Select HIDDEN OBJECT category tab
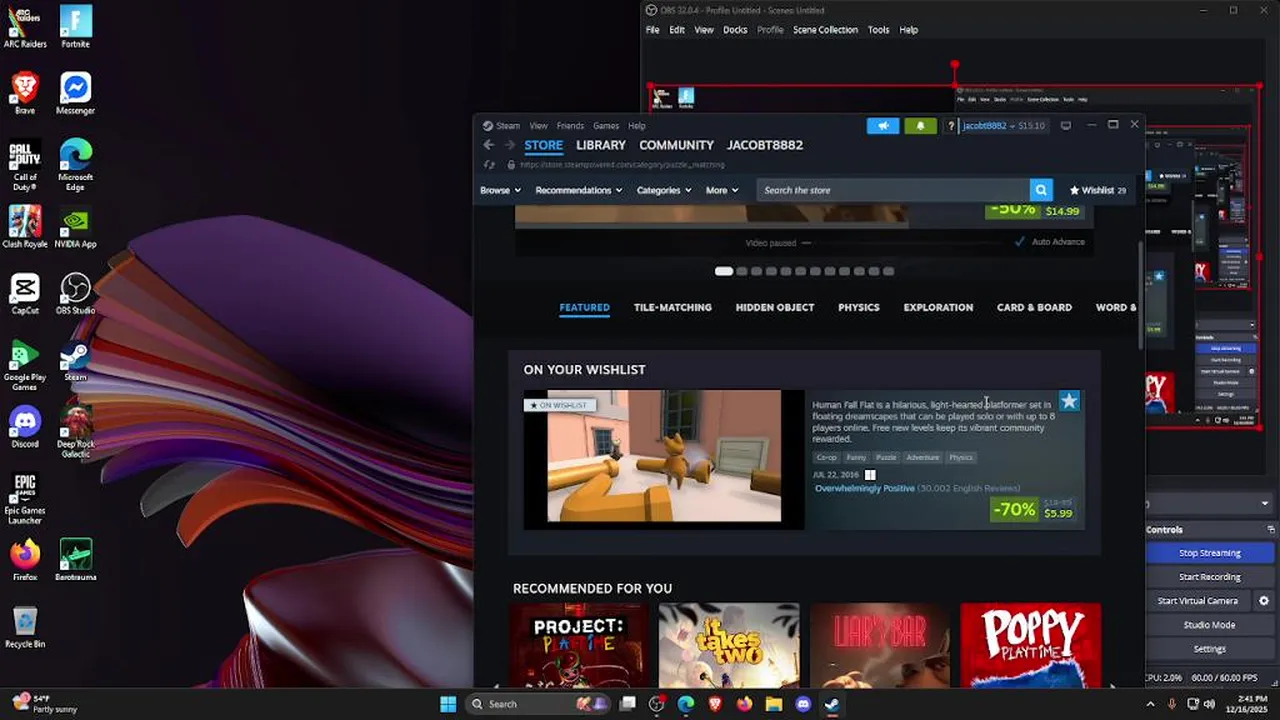Screen dimensions: 1280x720 tap(775, 308)
